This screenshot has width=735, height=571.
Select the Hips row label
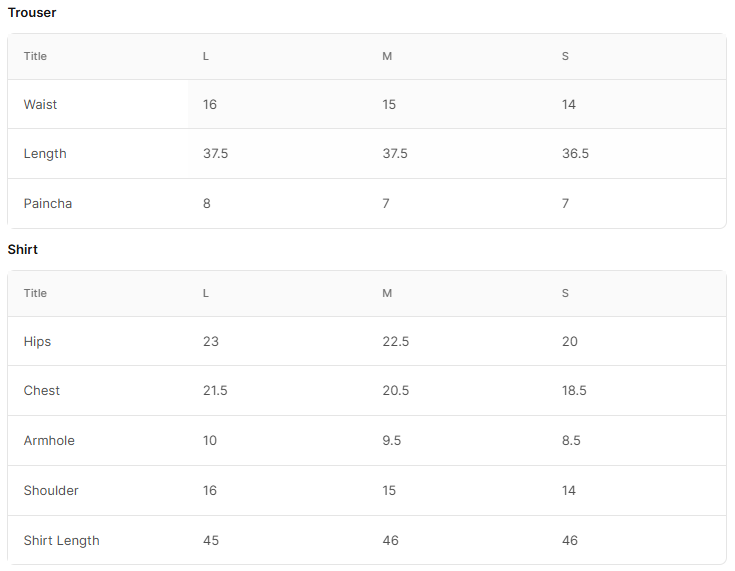point(37,342)
